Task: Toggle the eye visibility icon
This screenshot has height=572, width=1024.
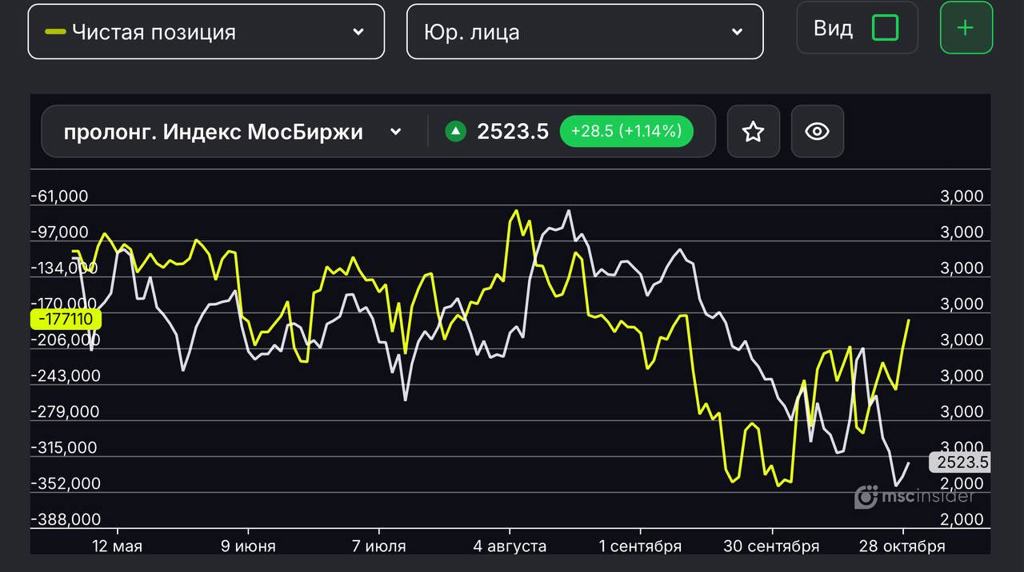Action: coord(817,131)
